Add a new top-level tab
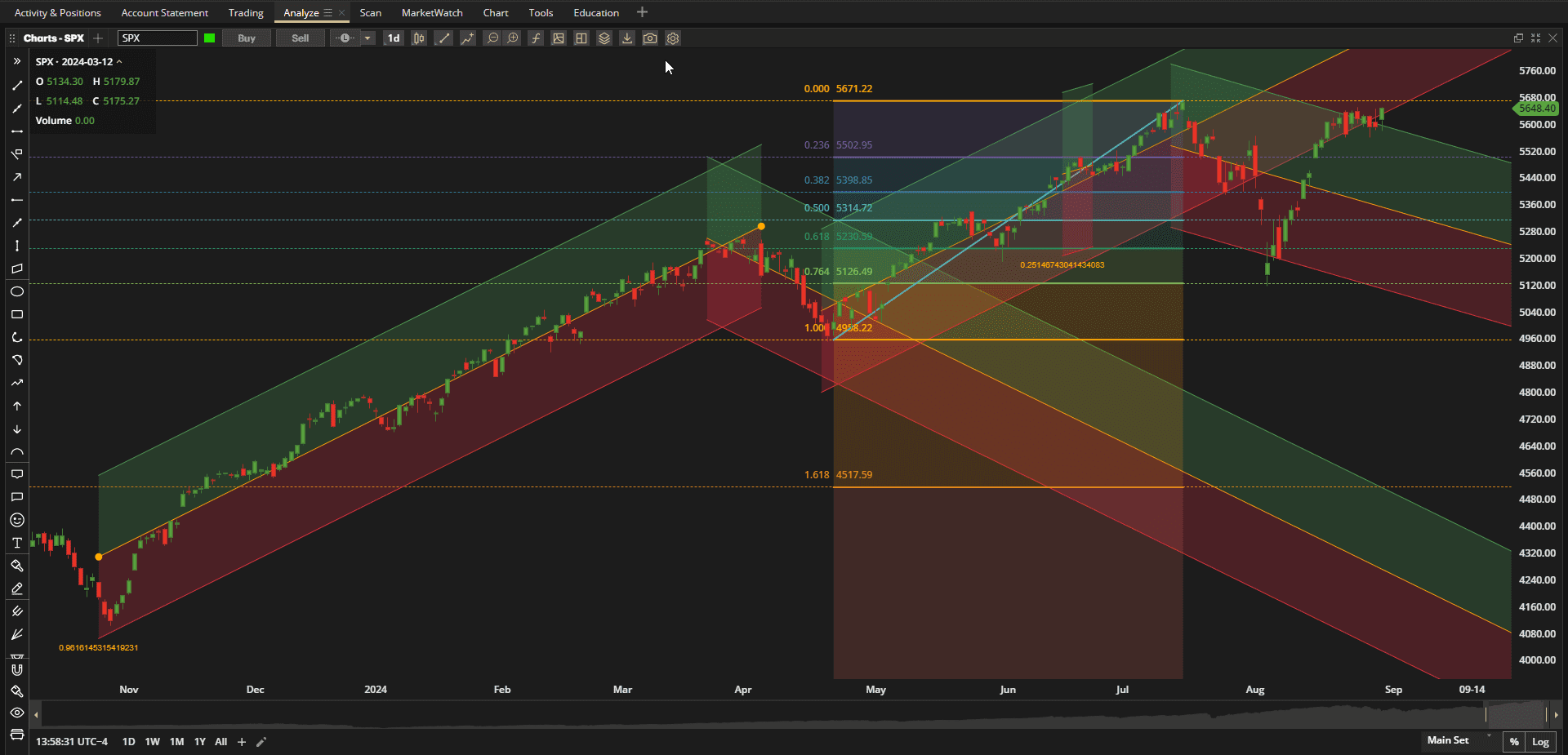Image resolution: width=1568 pixels, height=755 pixels. click(x=642, y=12)
